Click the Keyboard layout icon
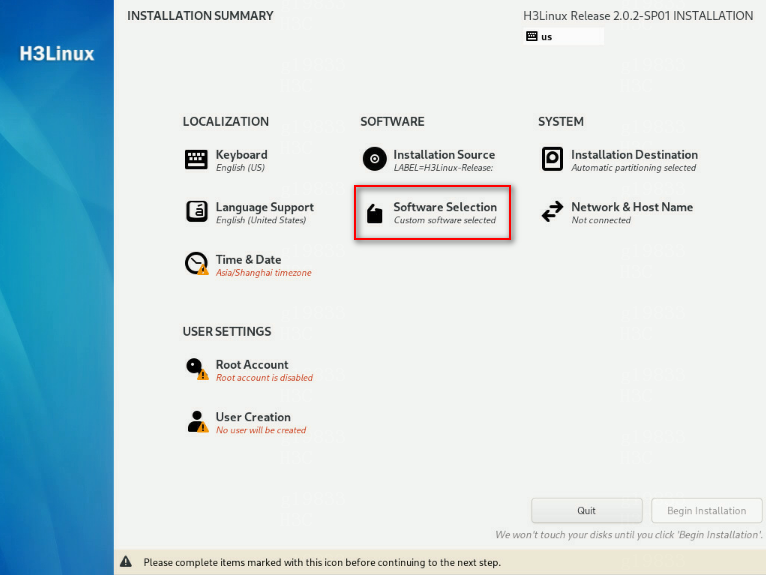 196,159
